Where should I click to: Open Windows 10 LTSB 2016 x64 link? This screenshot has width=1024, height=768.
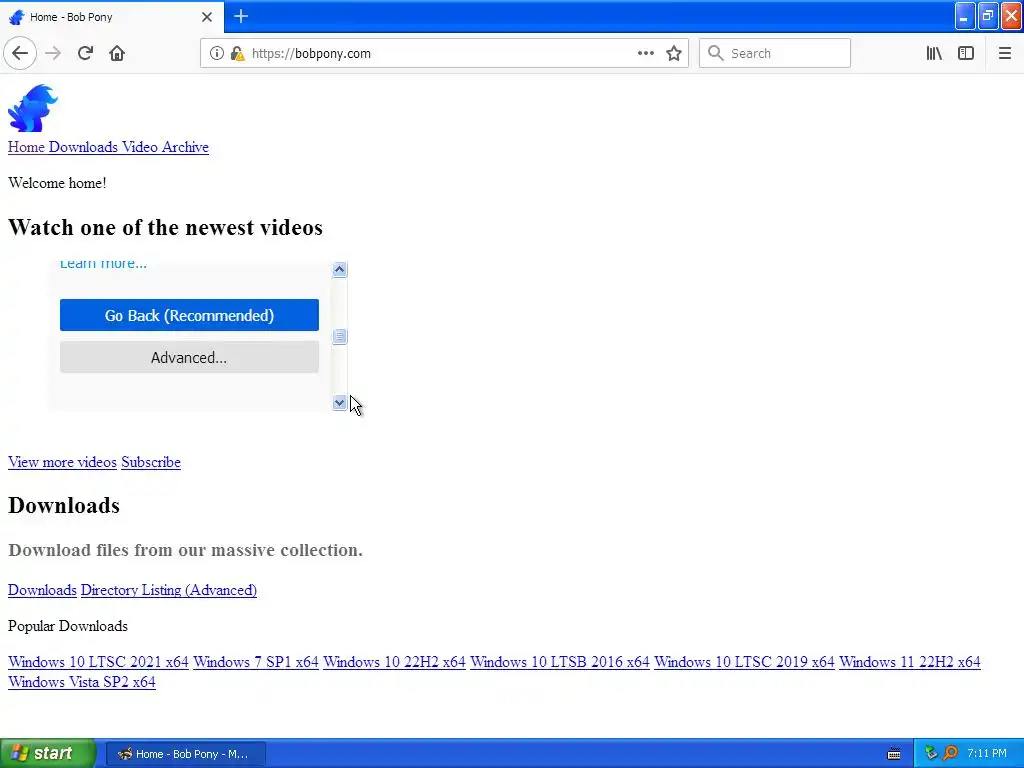[560, 662]
